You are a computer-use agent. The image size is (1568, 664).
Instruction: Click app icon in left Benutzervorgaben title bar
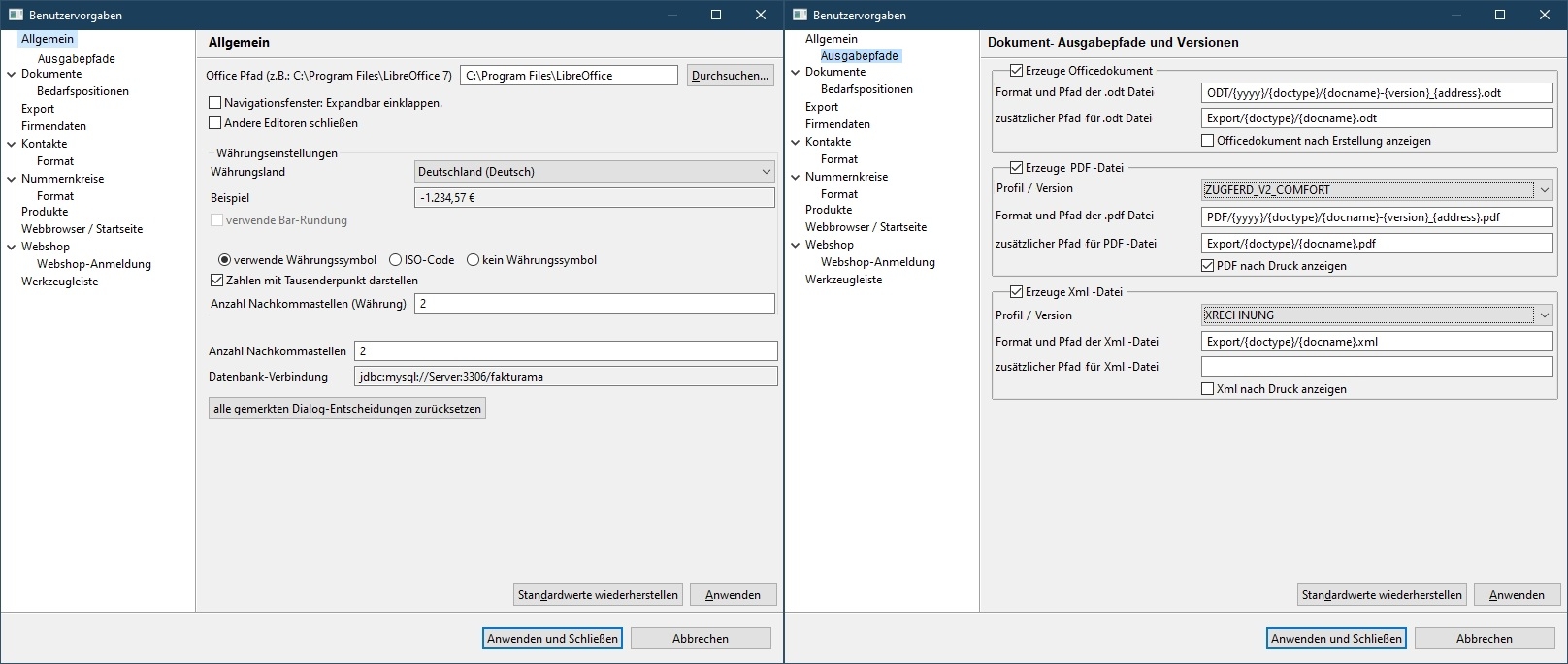pos(16,15)
